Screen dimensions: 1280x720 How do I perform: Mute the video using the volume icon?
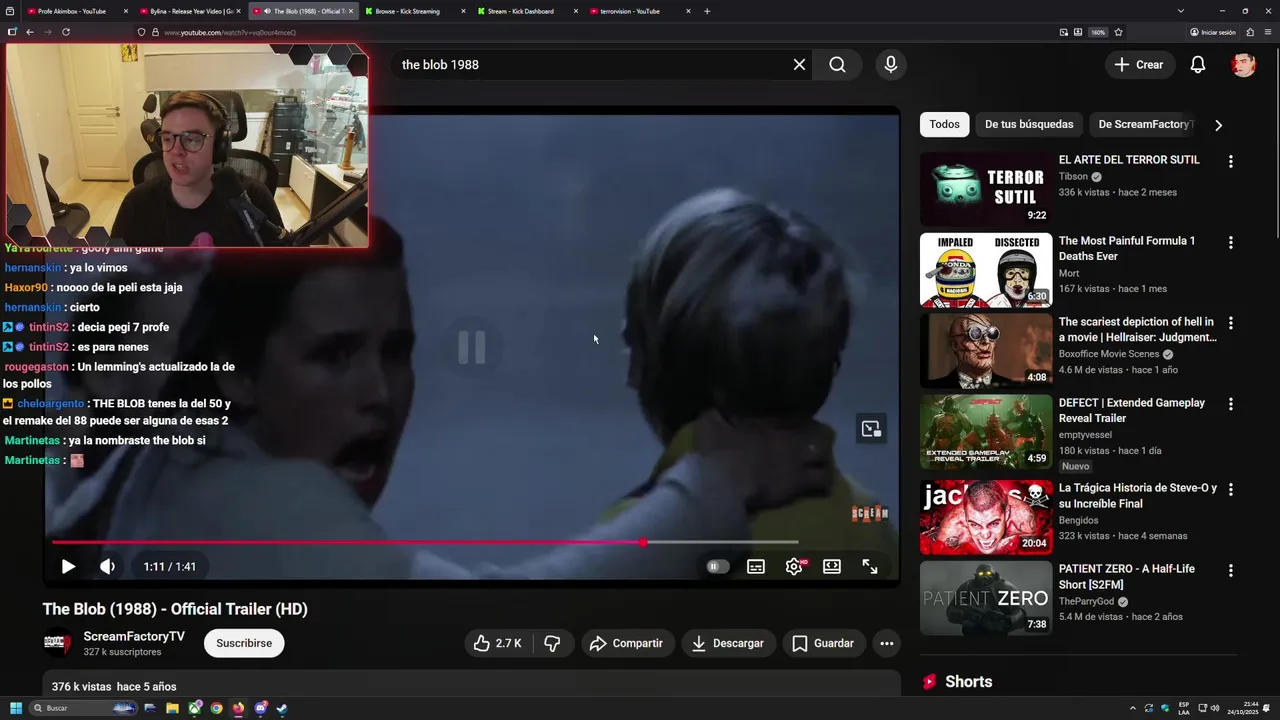(107, 566)
